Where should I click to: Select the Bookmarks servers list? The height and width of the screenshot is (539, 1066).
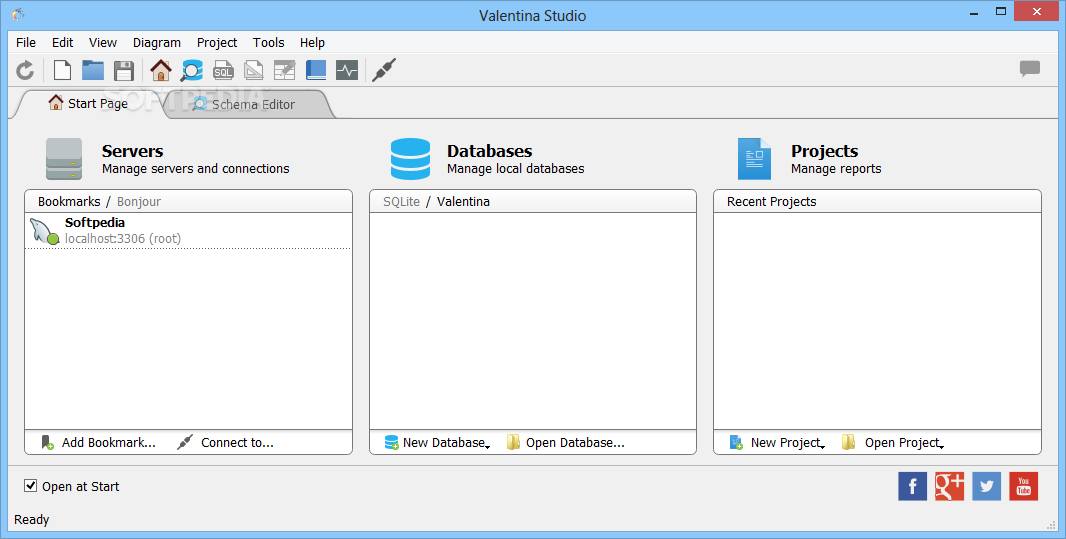click(69, 202)
